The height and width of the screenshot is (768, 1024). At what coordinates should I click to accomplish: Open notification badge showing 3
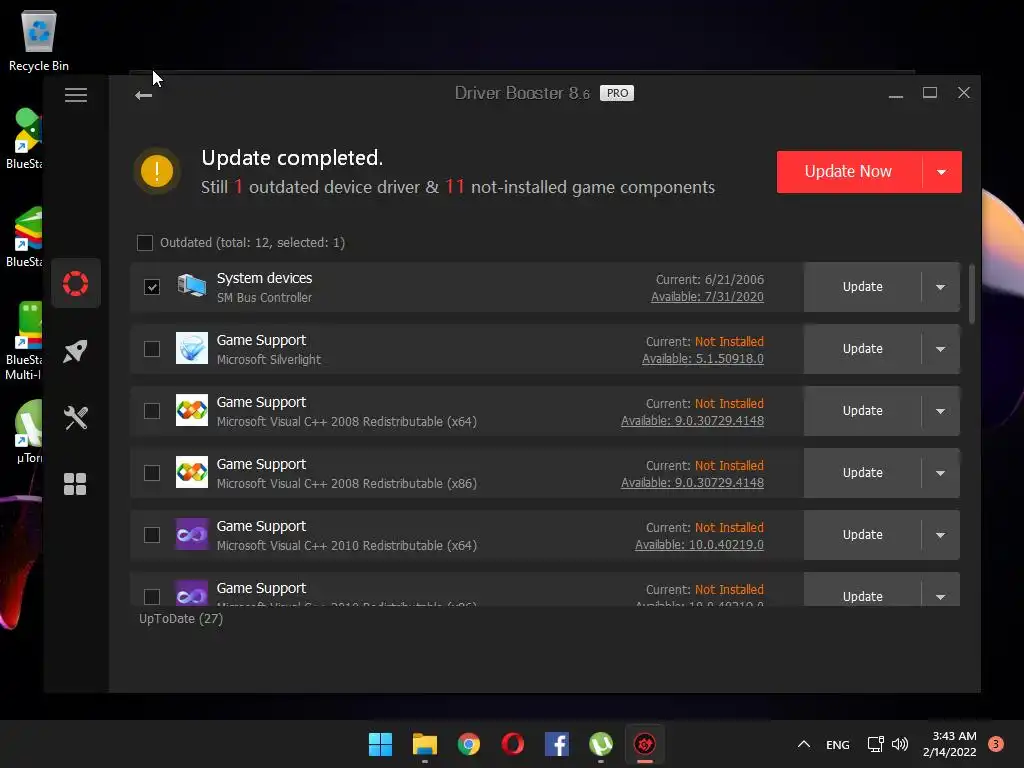click(x=996, y=744)
